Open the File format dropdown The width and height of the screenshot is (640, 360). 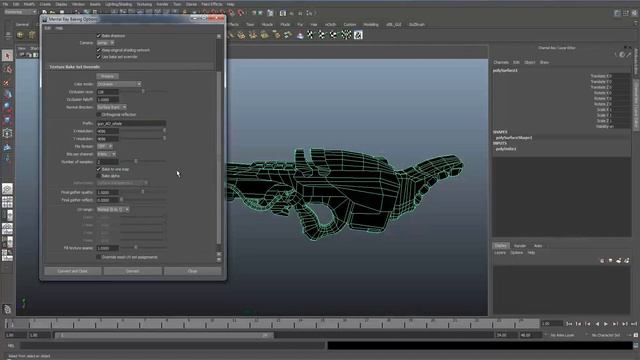click(104, 146)
